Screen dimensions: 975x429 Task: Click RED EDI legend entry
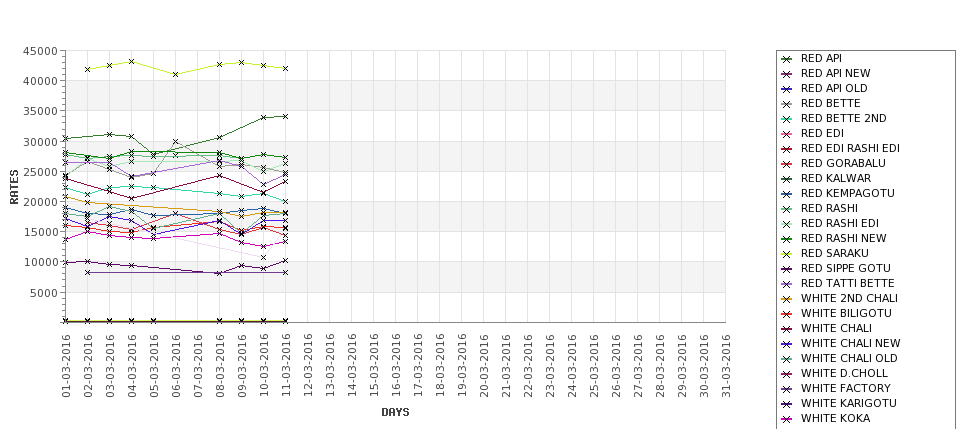click(x=822, y=133)
